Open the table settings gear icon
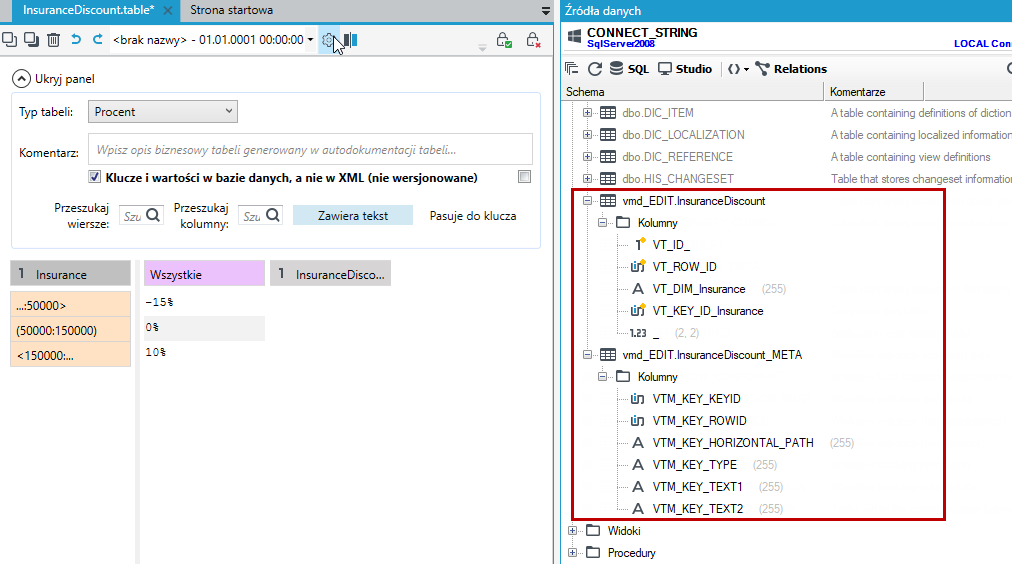 click(328, 41)
